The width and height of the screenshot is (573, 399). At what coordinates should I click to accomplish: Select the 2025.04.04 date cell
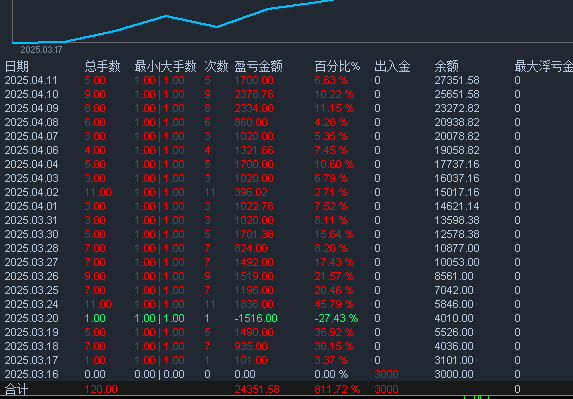click(x=31, y=164)
